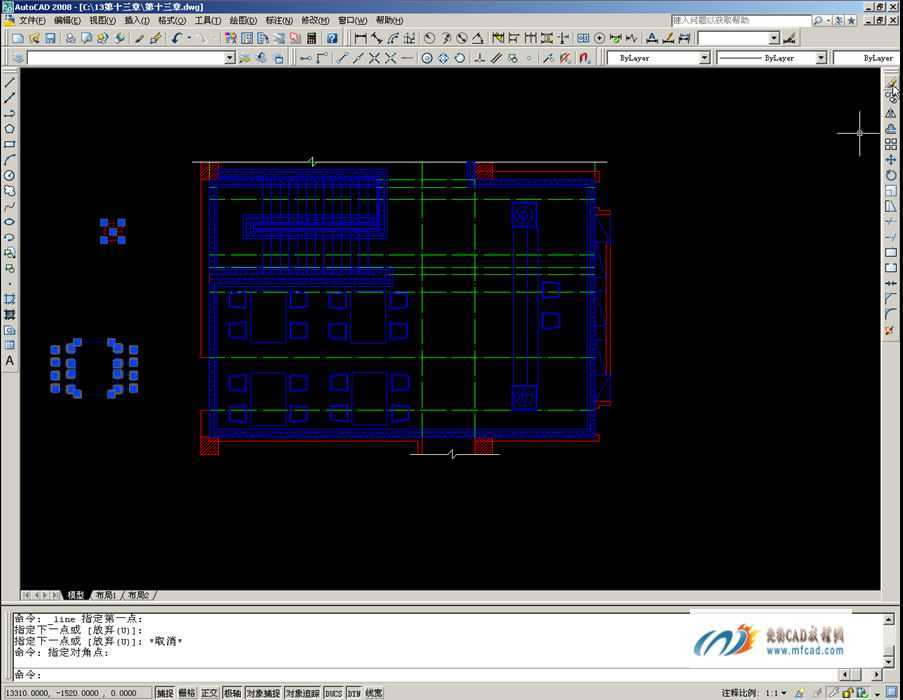This screenshot has height=700, width=903.
Task: Click the Open file icon
Action: (35, 38)
